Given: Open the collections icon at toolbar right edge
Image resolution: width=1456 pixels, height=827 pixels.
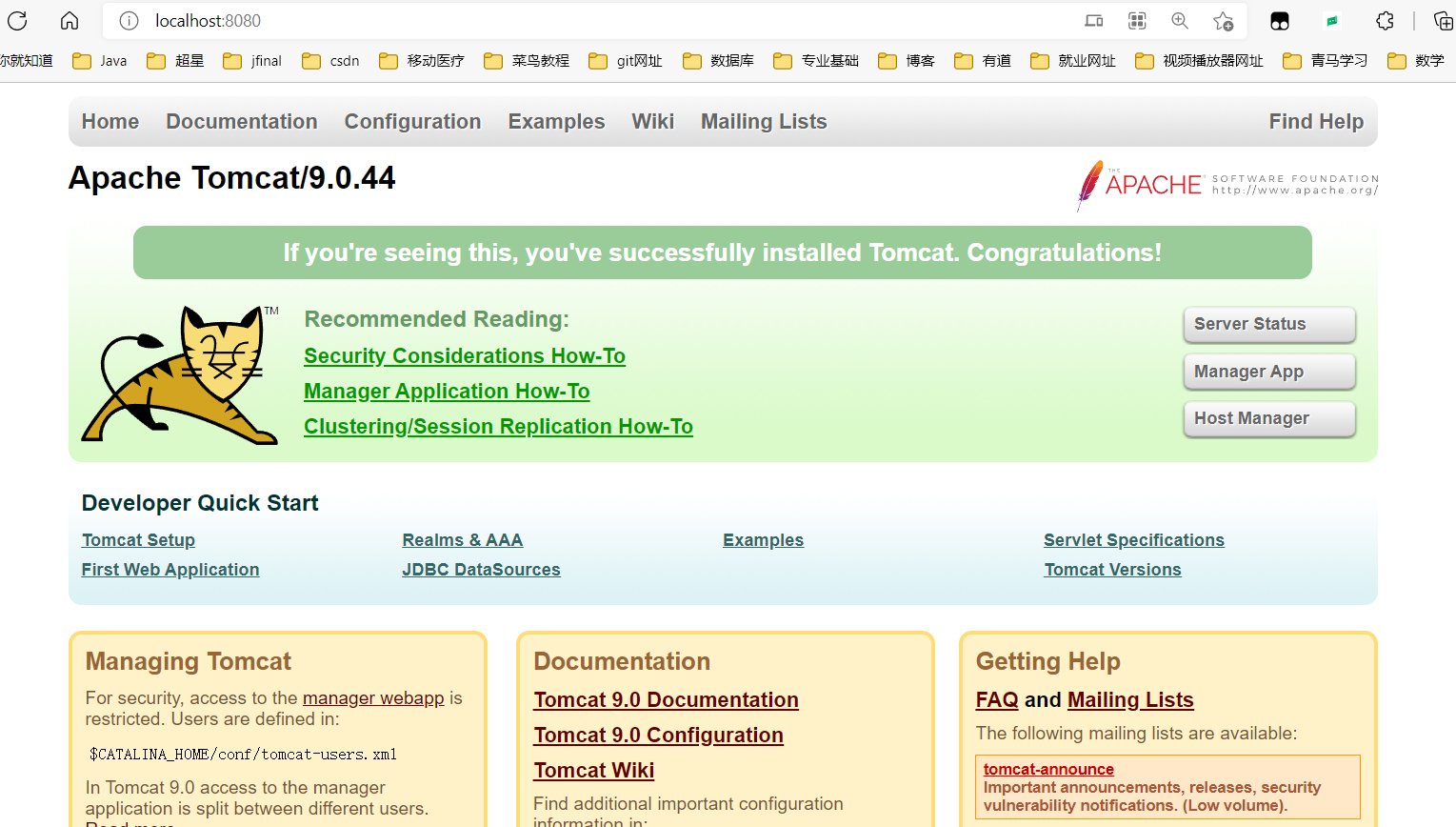Looking at the screenshot, I should [x=1444, y=21].
